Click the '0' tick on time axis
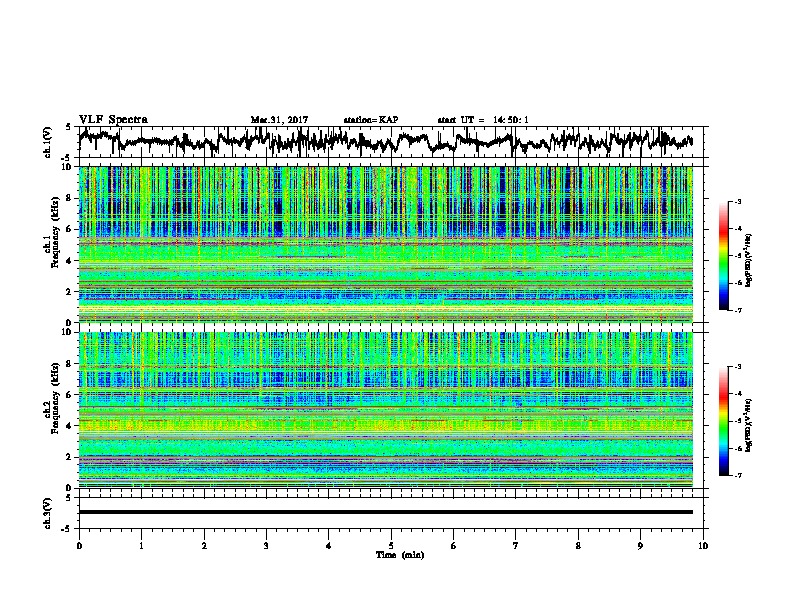 (79, 545)
